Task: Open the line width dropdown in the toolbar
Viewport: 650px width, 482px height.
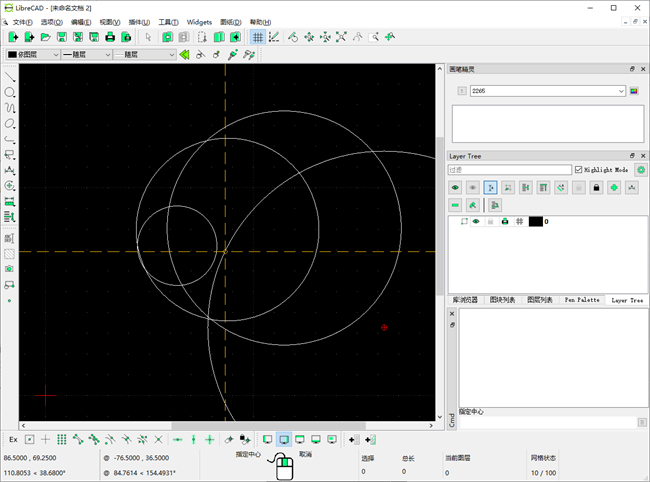Action: tap(86, 54)
